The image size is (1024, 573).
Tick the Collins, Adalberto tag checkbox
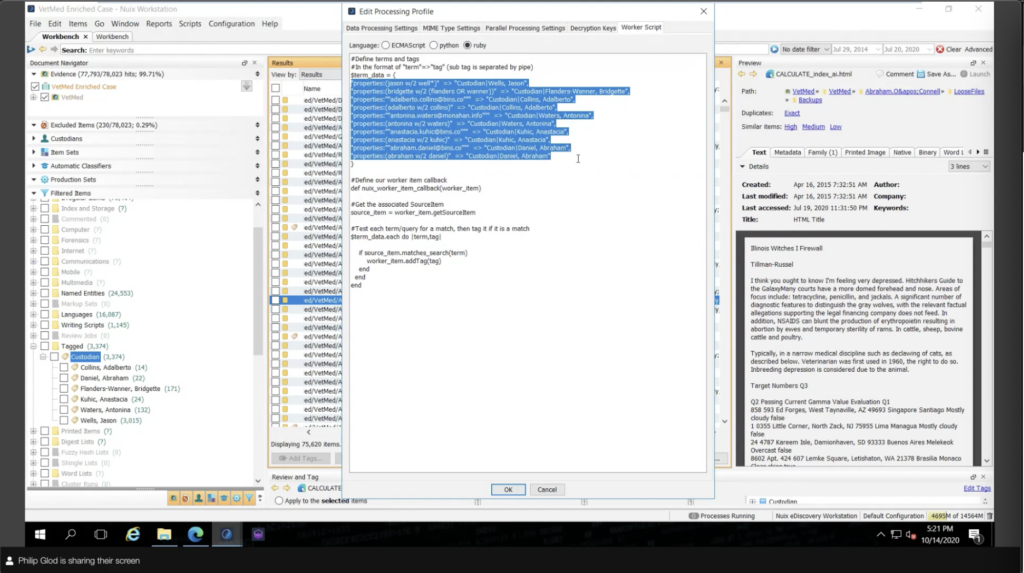tap(64, 367)
